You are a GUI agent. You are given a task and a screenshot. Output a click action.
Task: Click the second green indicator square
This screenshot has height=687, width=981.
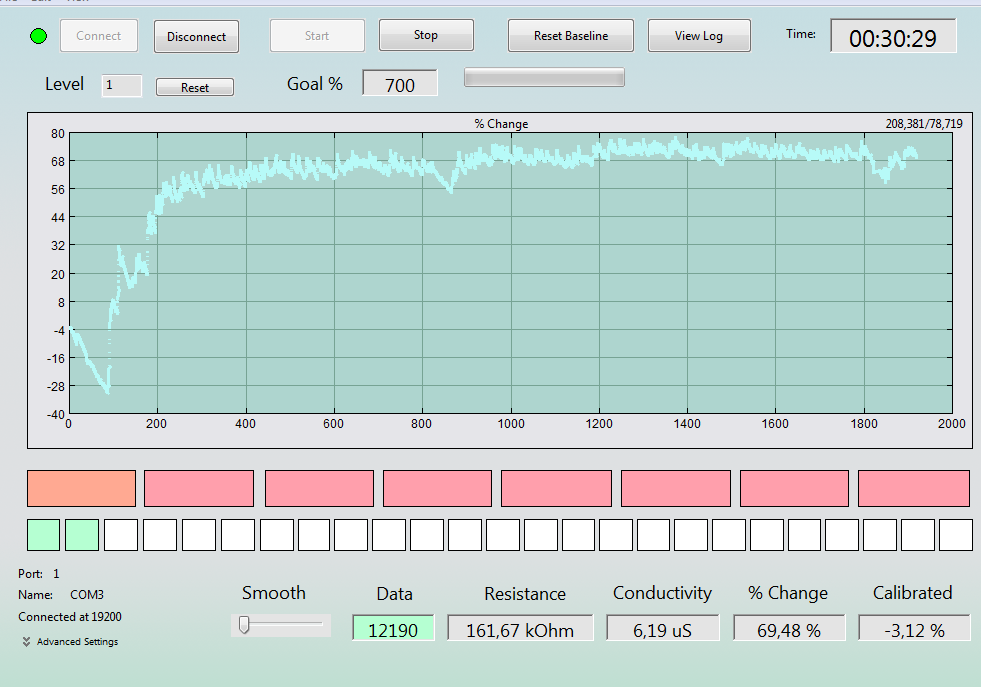pos(82,535)
